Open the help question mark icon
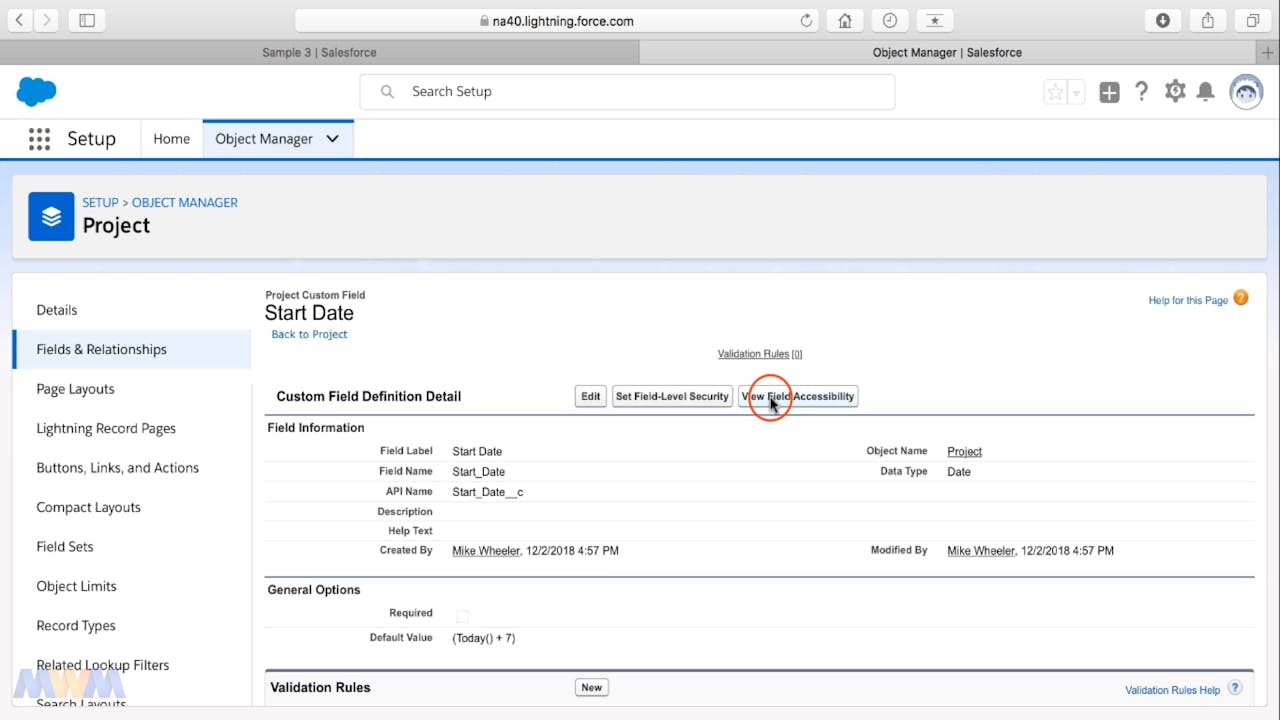This screenshot has width=1280, height=720. (x=1141, y=92)
